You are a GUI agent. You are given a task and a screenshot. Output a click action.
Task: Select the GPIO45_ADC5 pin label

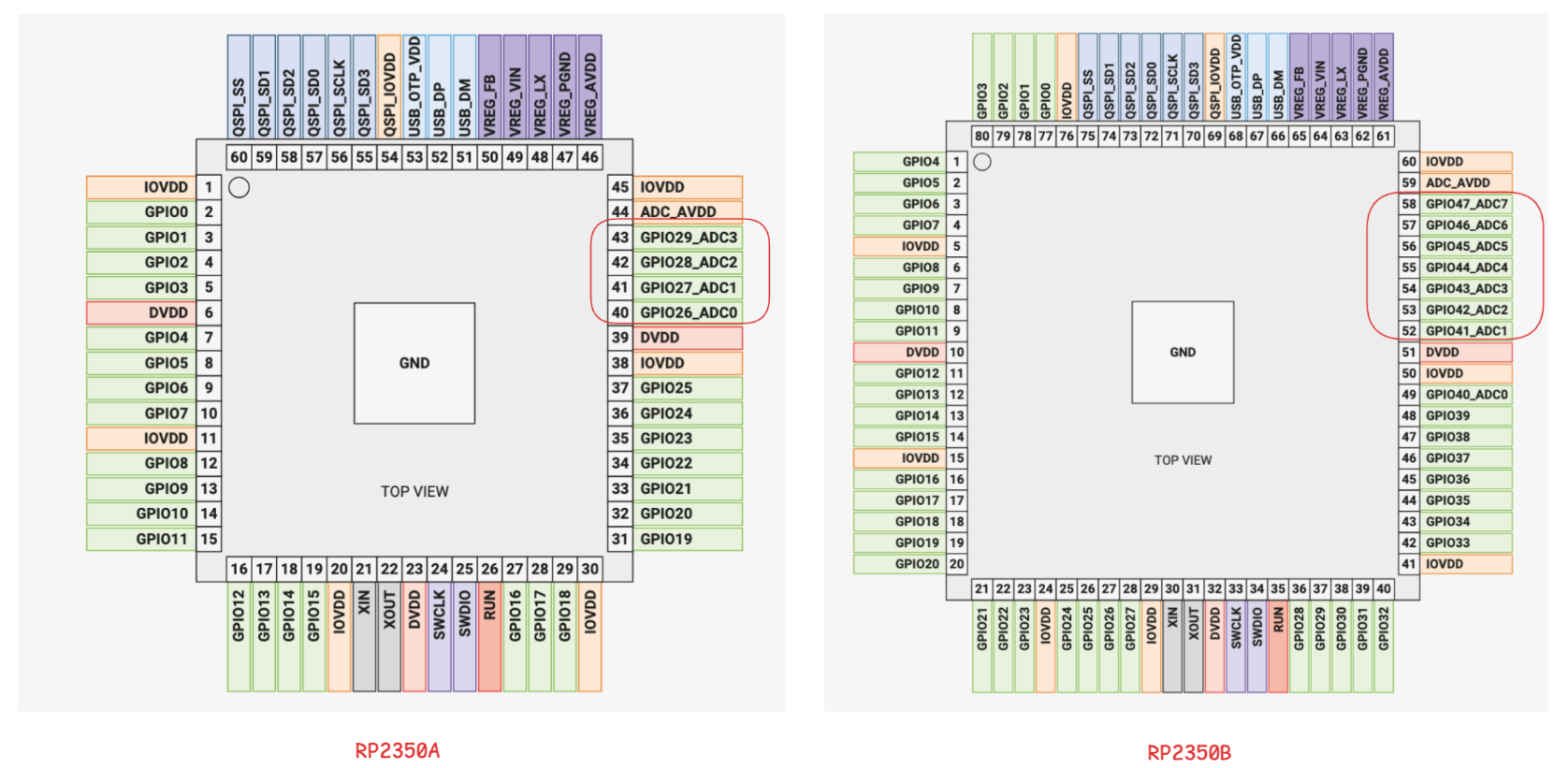[1466, 246]
